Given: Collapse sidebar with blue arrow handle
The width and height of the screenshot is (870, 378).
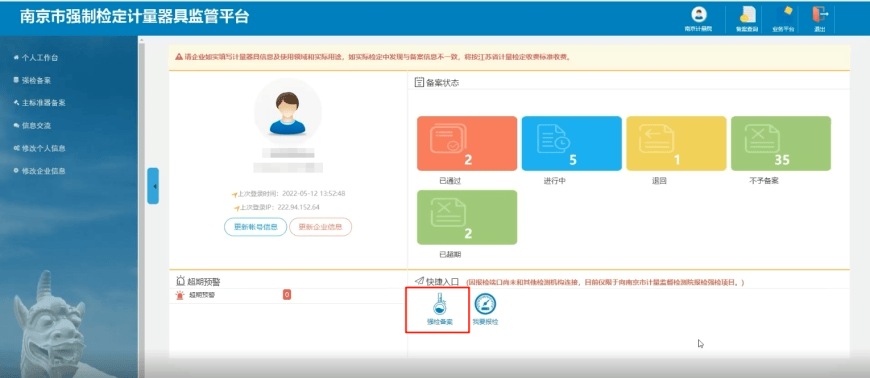Looking at the screenshot, I should pos(153,186).
